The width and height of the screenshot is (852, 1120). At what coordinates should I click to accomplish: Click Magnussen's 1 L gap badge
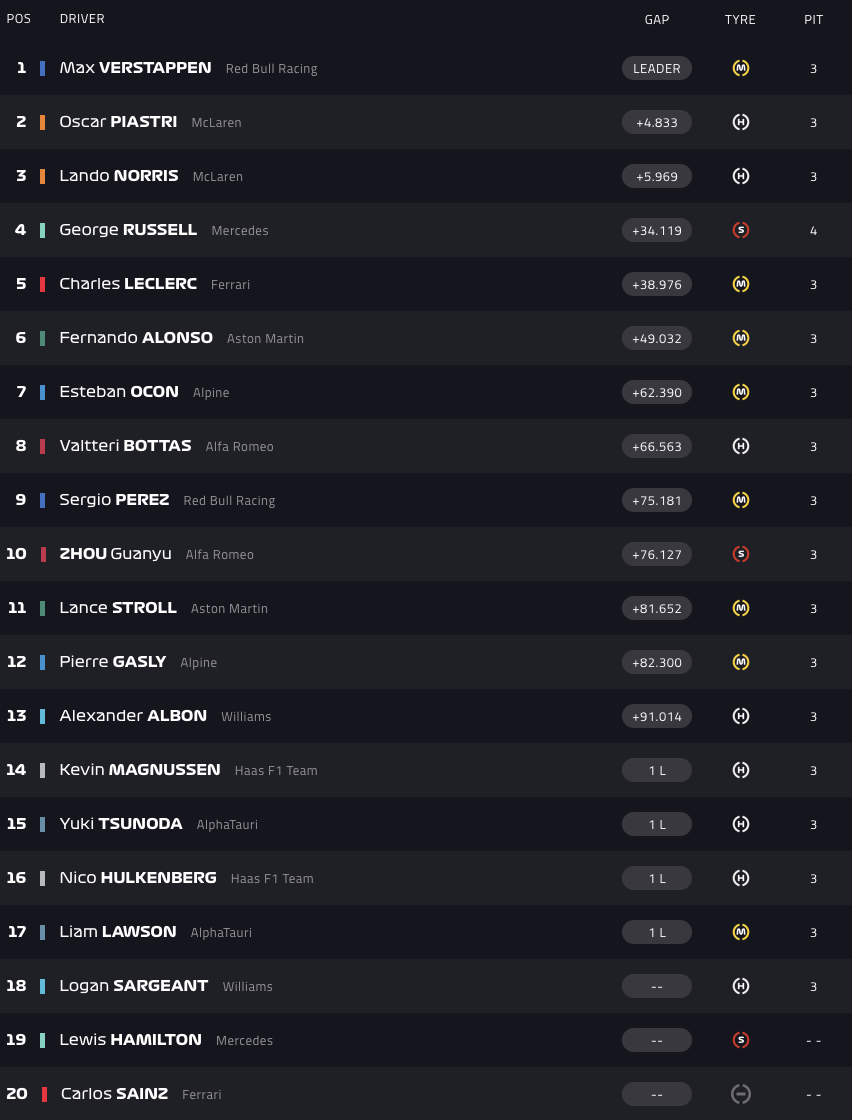pyautogui.click(x=657, y=770)
